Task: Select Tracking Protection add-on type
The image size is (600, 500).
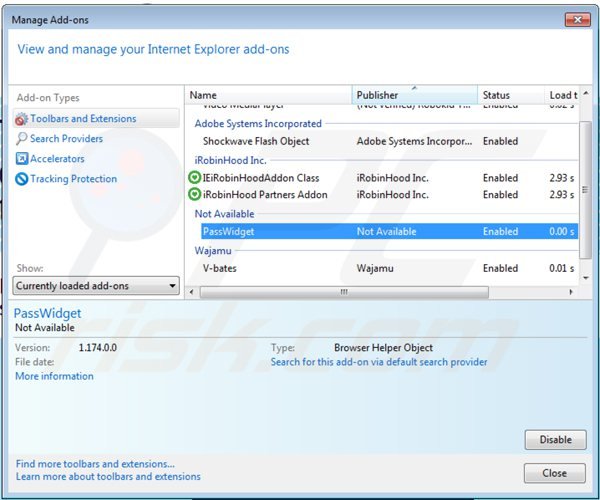Action: pyautogui.click(x=73, y=179)
